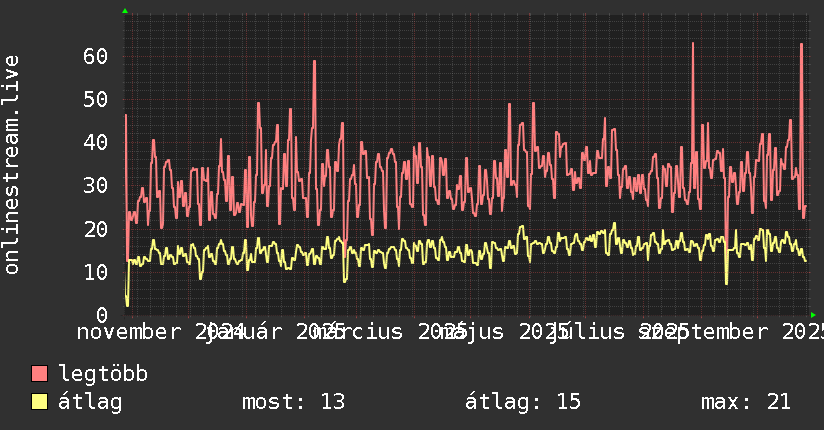
Task: Click the pink legtöbb legend swatch
Action: click(x=39, y=373)
